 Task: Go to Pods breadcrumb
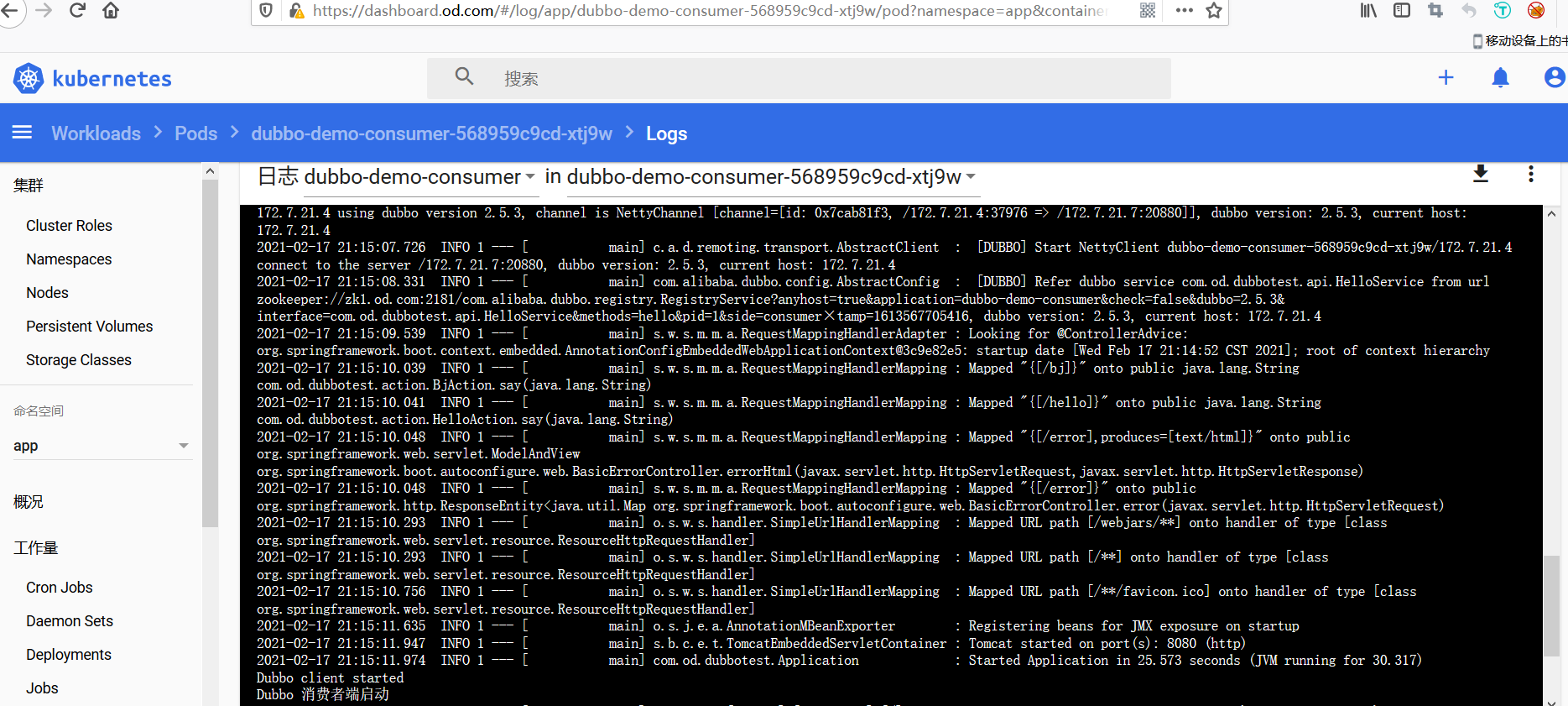pos(195,133)
